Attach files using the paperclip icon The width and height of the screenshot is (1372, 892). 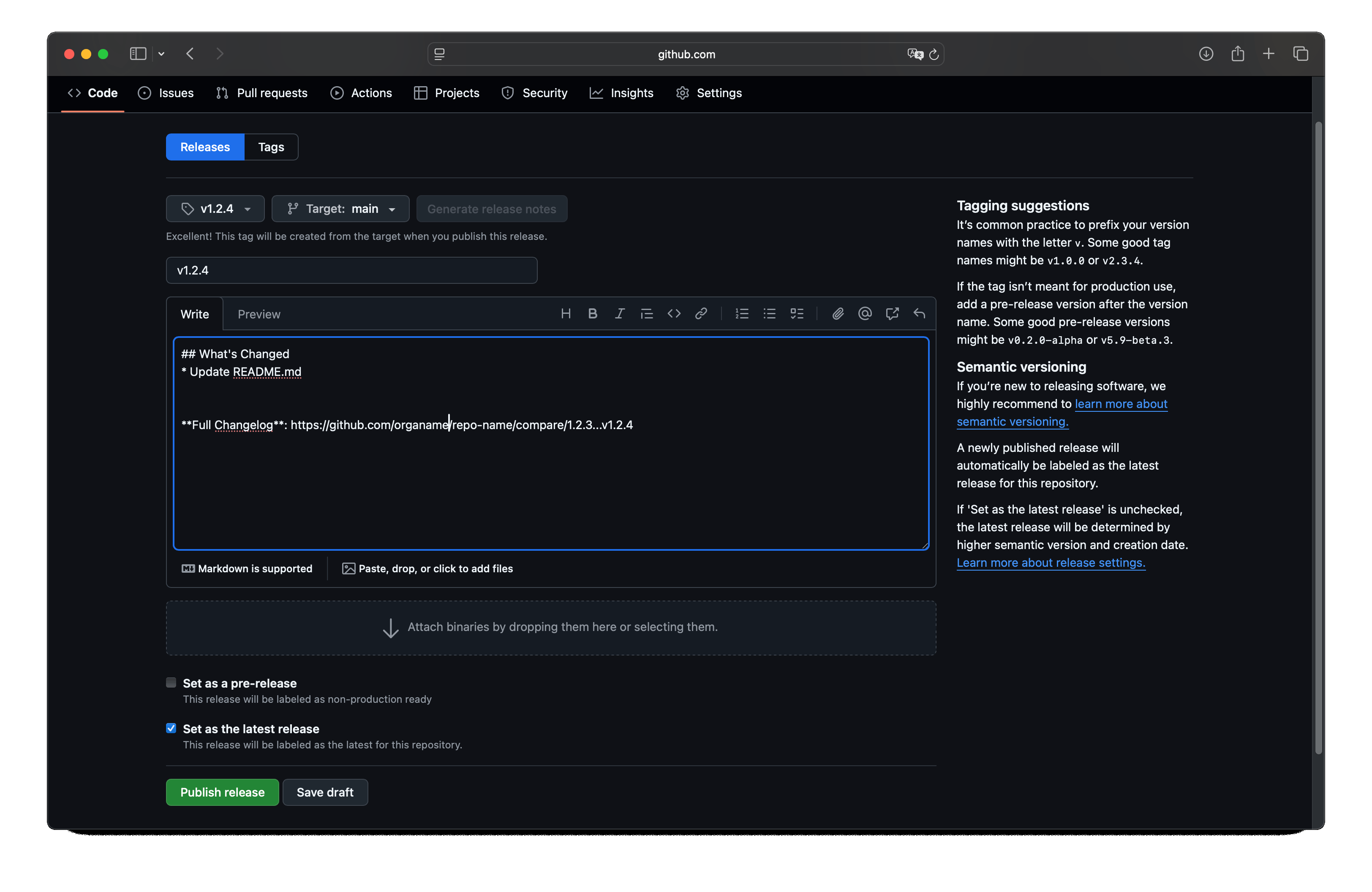pyautogui.click(x=838, y=313)
